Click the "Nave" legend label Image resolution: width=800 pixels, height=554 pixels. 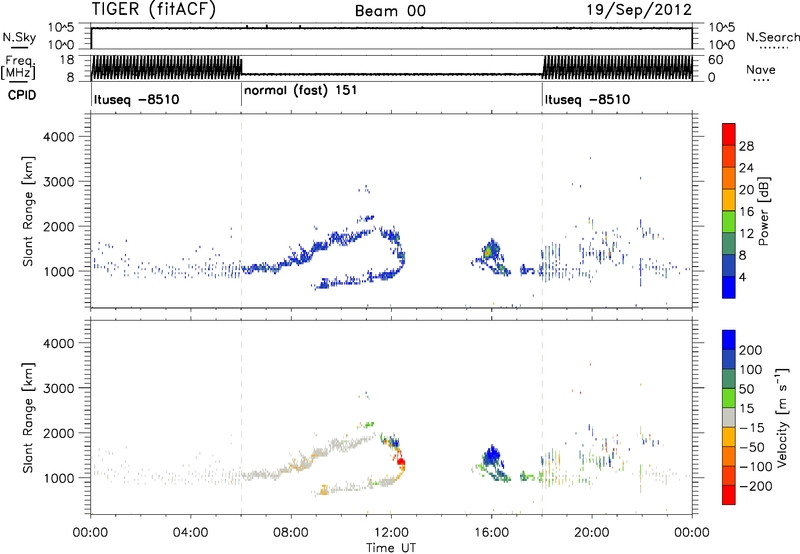coord(761,69)
